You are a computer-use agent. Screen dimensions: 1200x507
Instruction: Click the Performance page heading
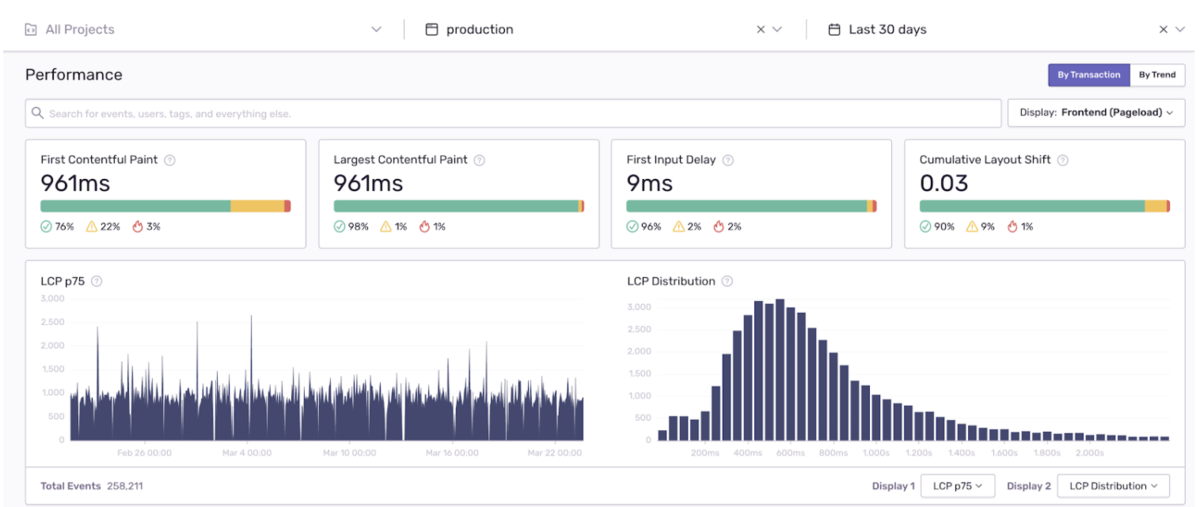coord(74,75)
